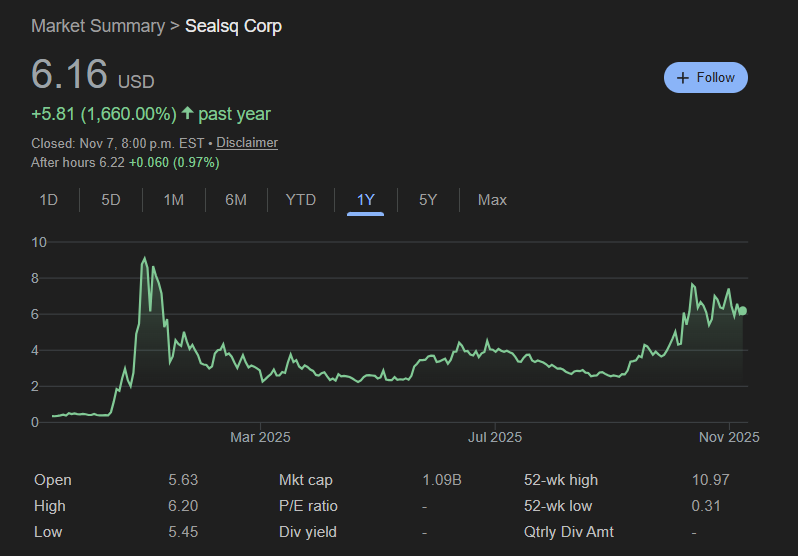Show the Max chart range
Image resolution: width=798 pixels, height=556 pixels.
click(492, 200)
